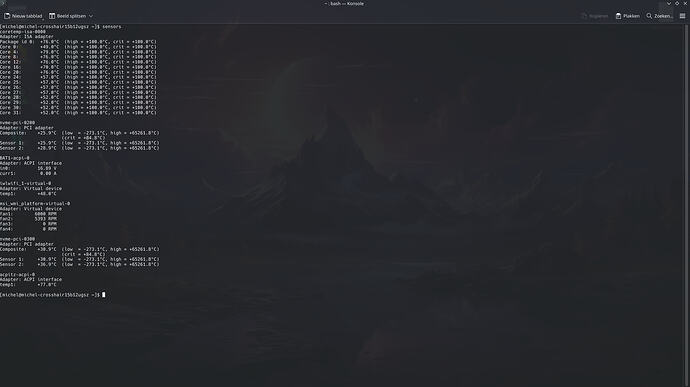Click the BAT1-acpi-0 heading line
This screenshot has width=690, height=387.
tap(15, 158)
